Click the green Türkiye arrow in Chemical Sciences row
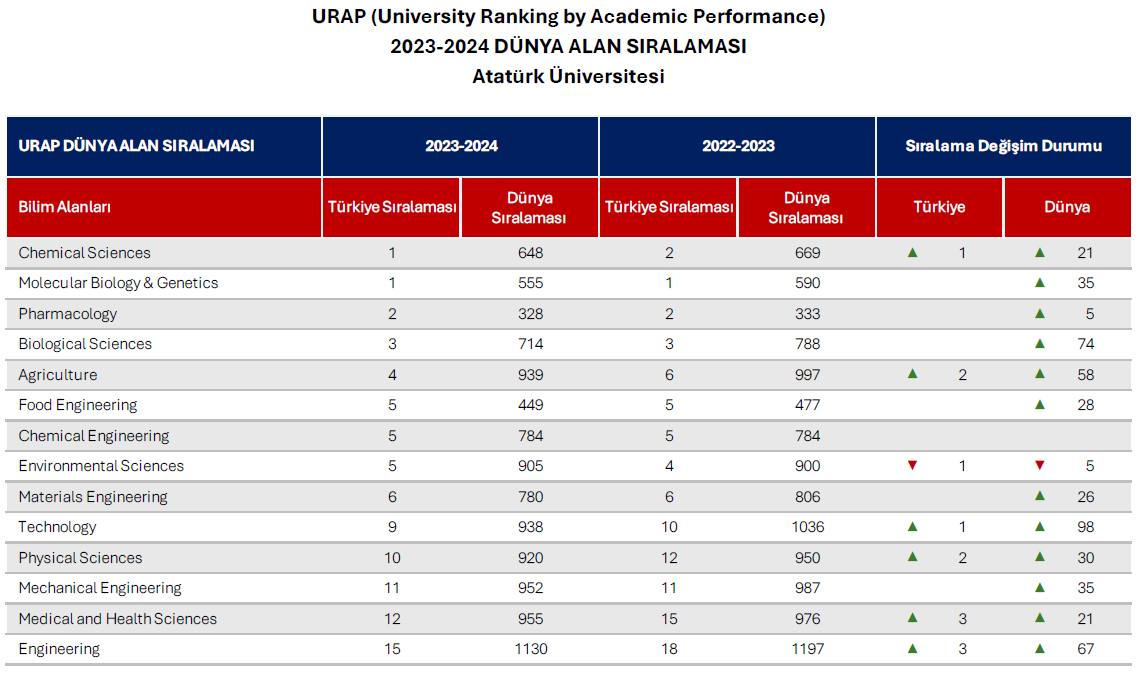The image size is (1140, 675). (912, 253)
